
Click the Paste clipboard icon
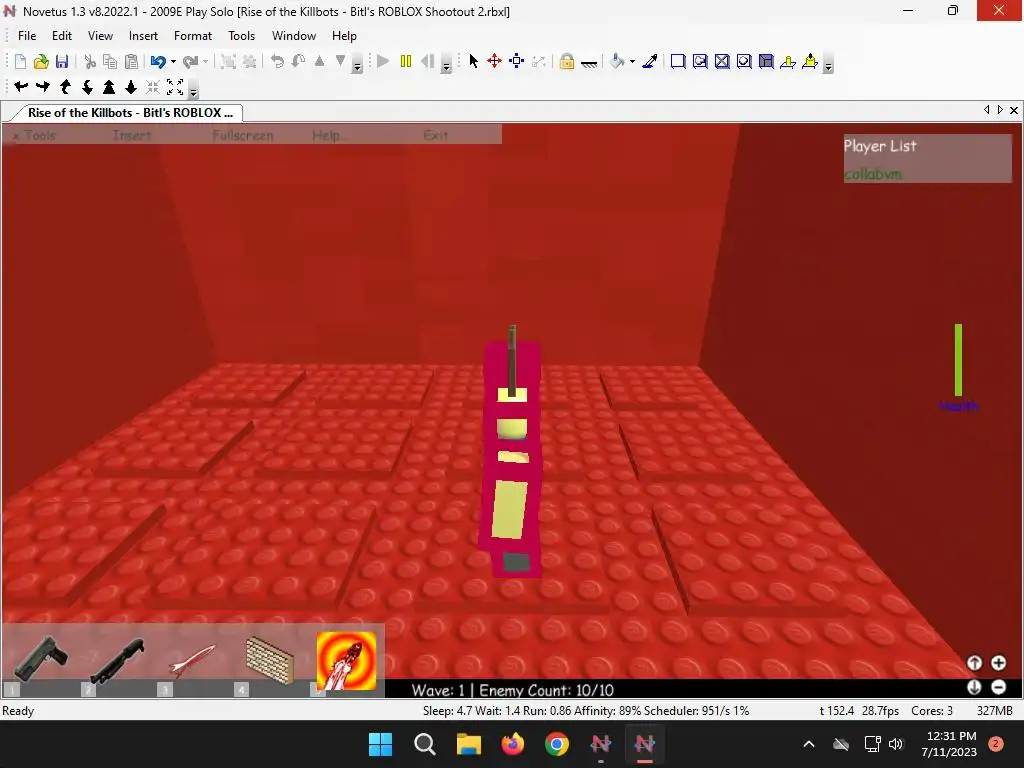point(131,61)
